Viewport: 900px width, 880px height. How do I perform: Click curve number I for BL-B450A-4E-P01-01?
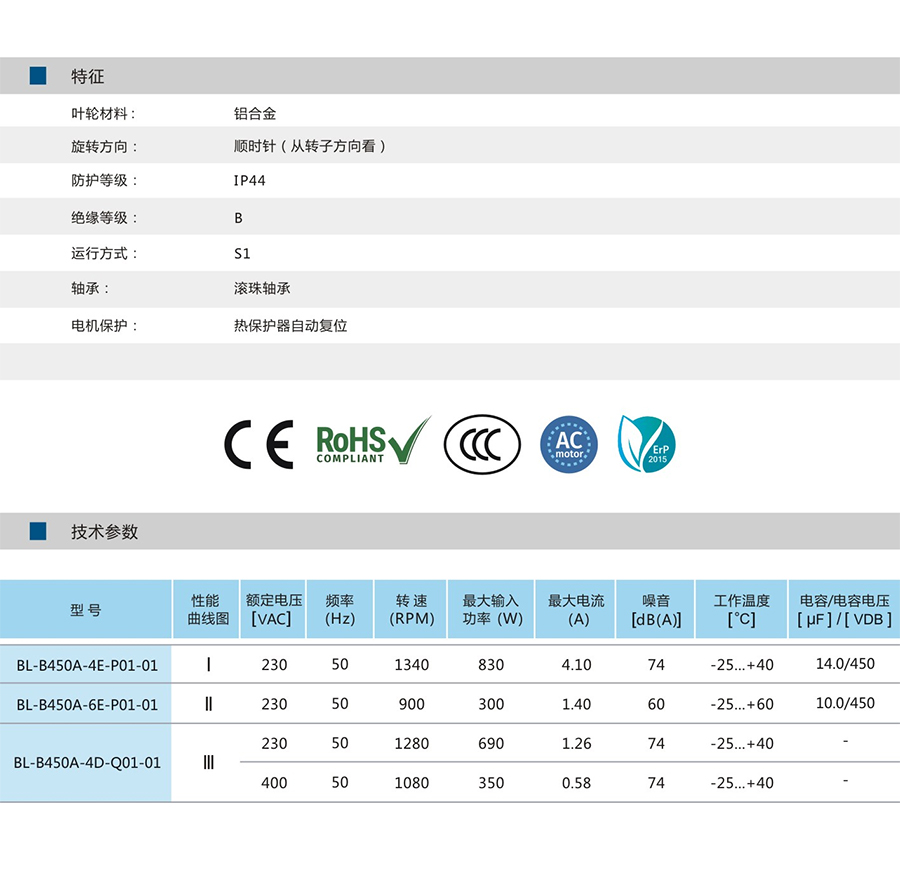tap(208, 665)
